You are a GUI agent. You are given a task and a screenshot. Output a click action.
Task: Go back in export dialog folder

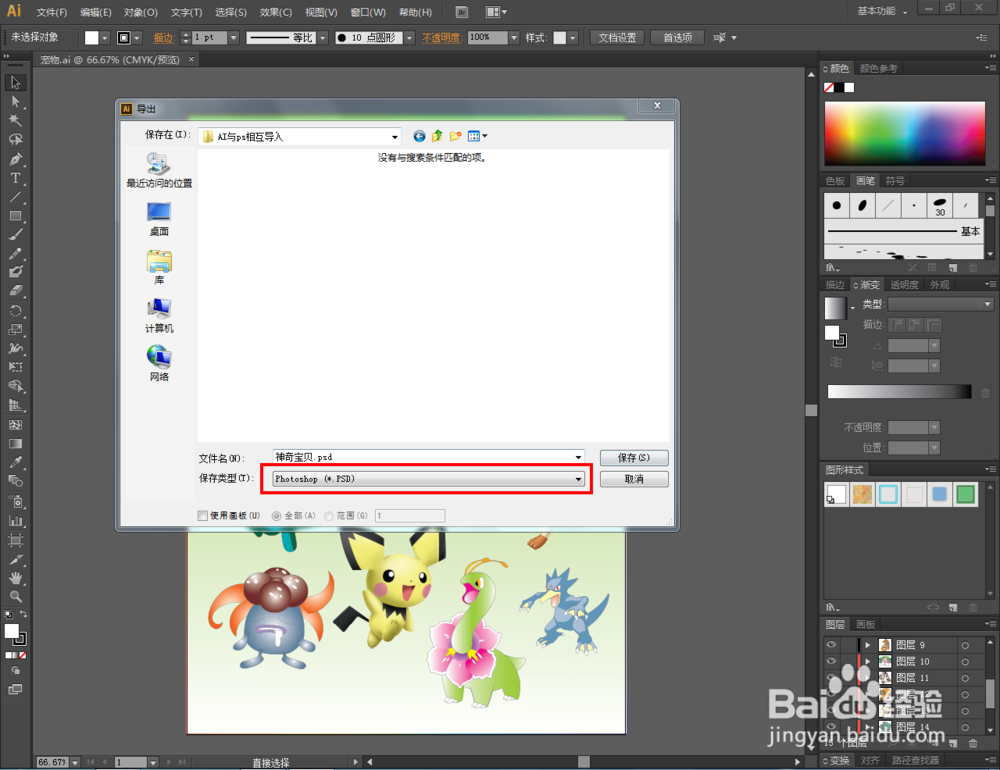coord(419,136)
